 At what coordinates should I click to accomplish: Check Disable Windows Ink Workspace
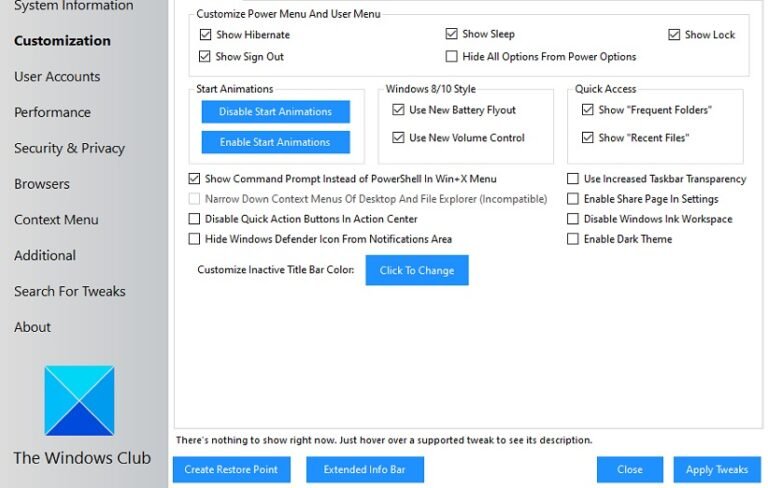573,220
